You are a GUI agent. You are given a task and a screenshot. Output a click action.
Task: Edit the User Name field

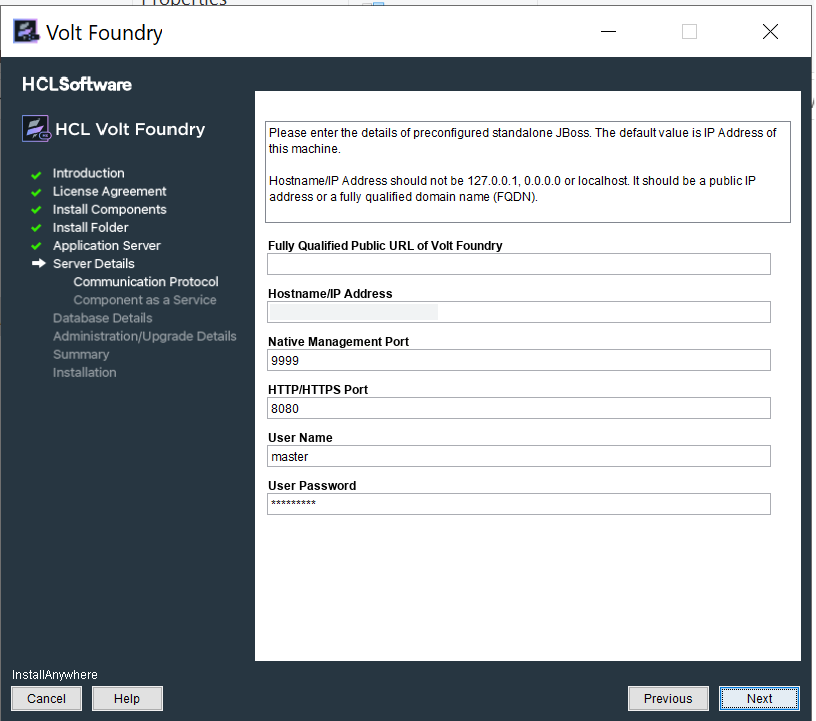[x=519, y=456]
